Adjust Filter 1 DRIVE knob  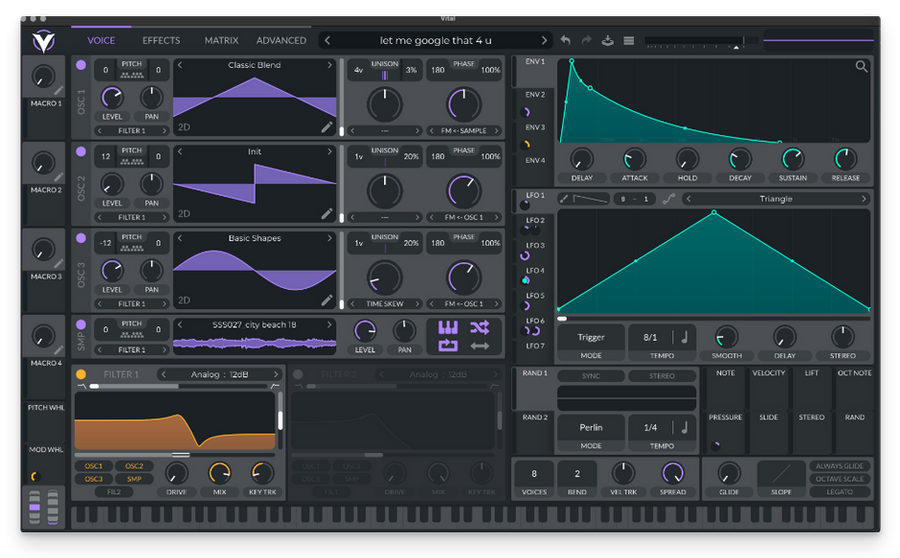coord(176,474)
